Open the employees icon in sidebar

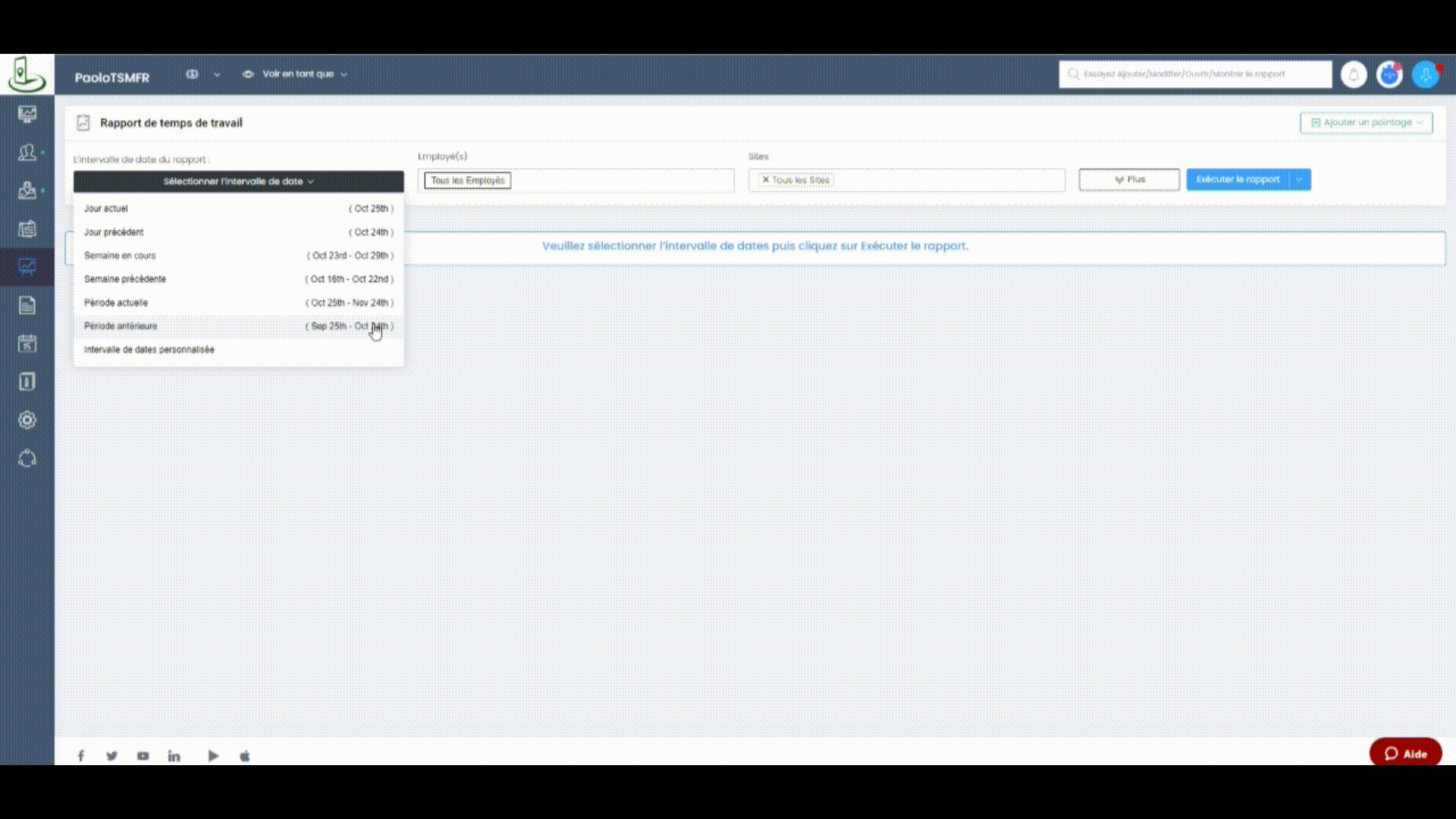(27, 152)
